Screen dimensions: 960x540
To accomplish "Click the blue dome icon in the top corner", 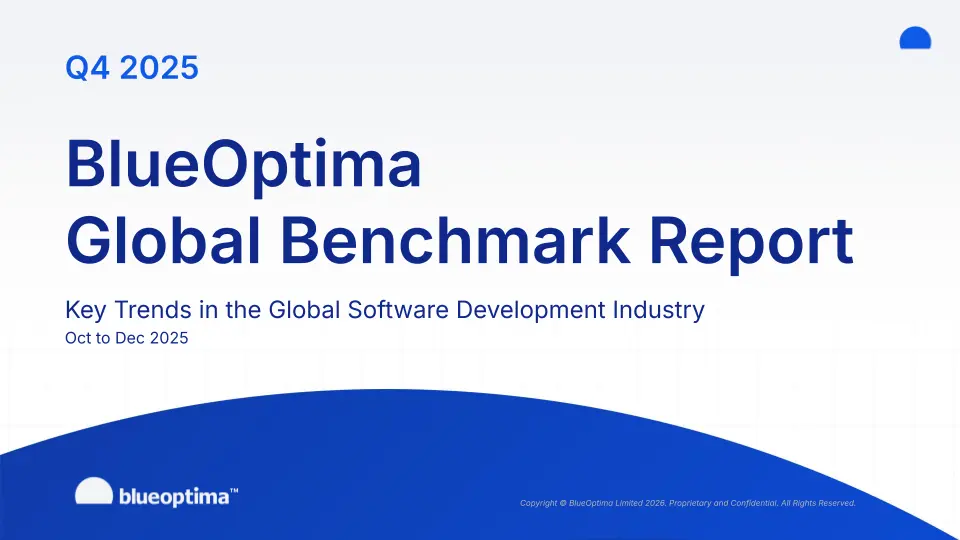I will tap(915, 37).
